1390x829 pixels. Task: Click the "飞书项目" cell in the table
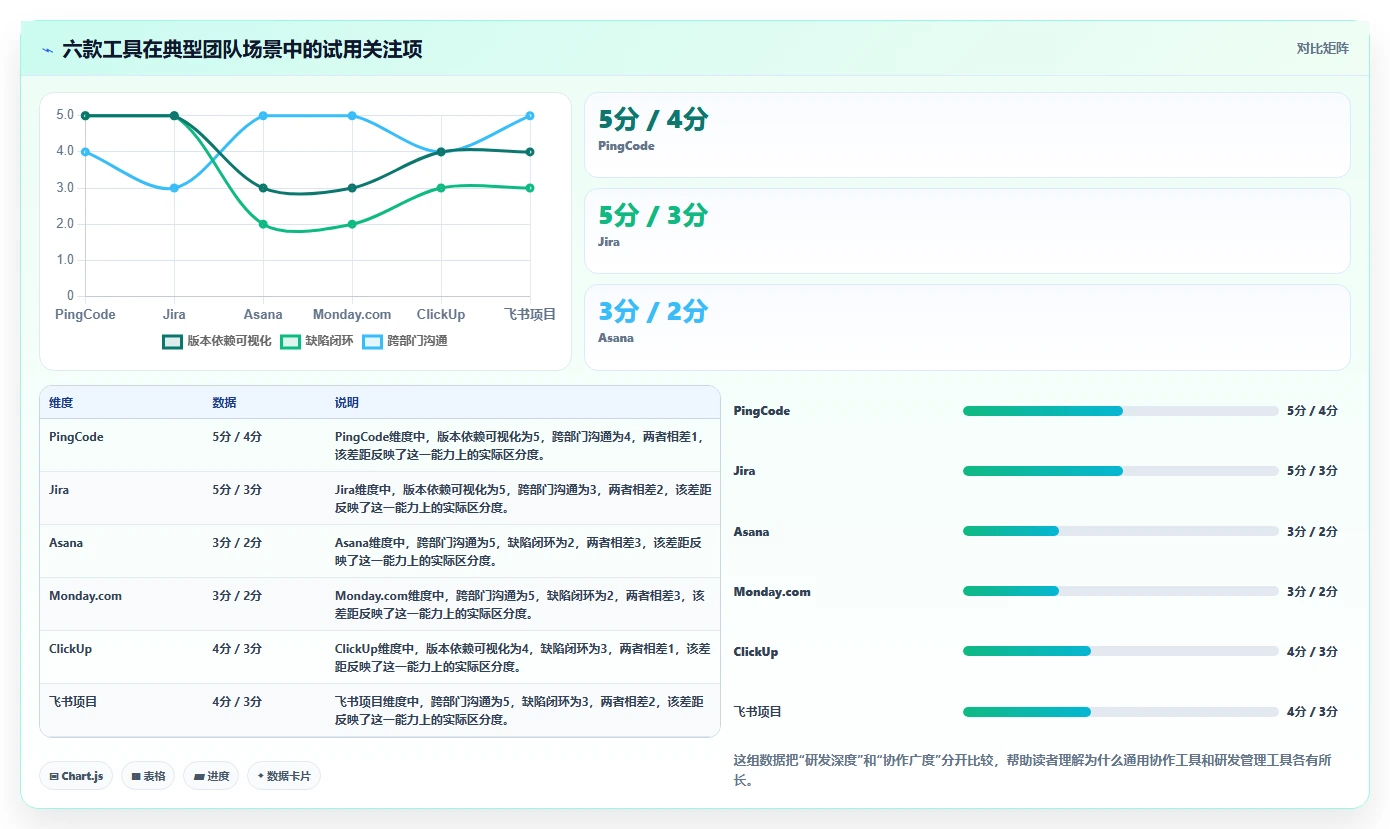(73, 702)
